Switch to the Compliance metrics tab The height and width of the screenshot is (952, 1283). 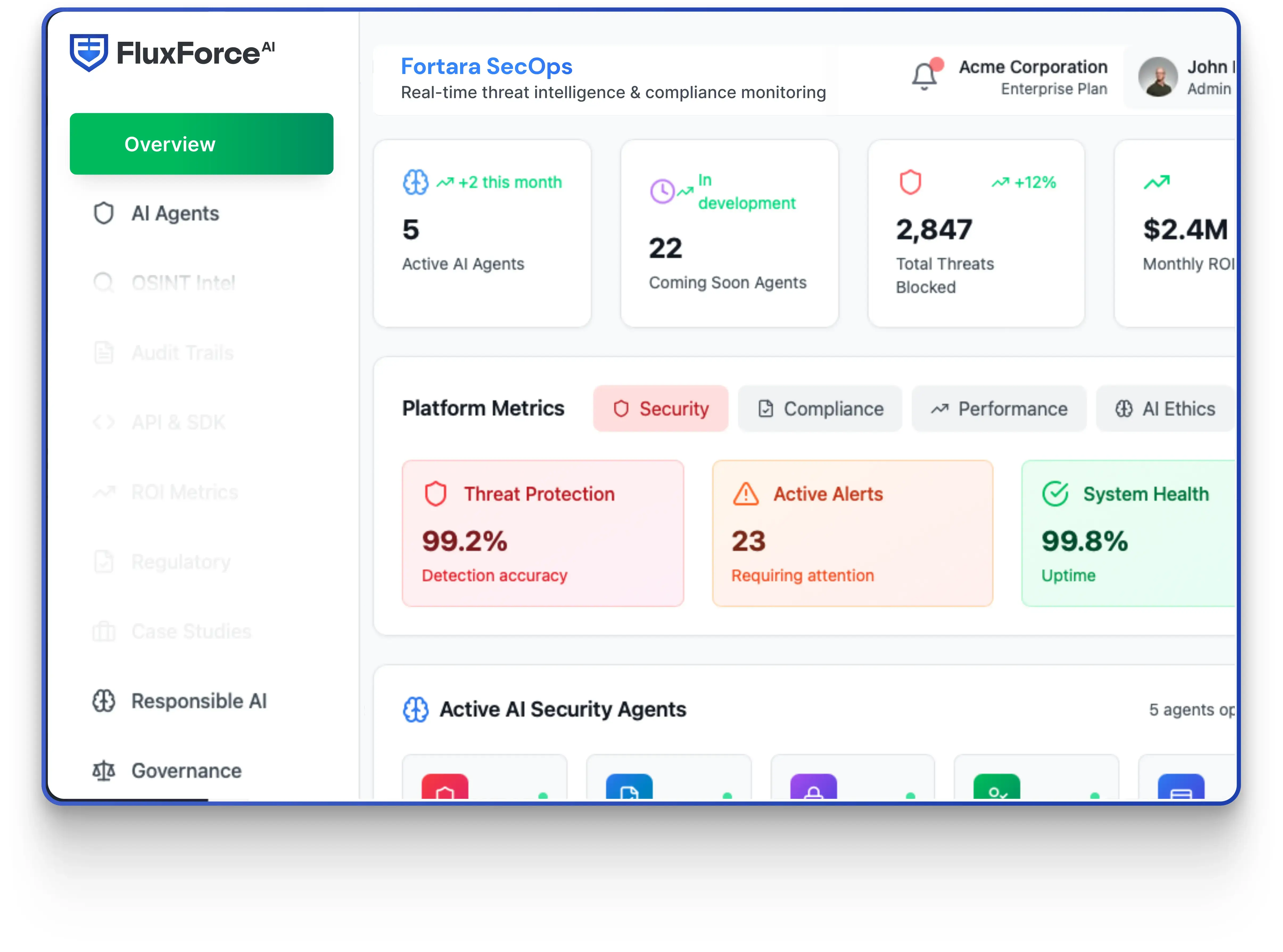point(820,409)
